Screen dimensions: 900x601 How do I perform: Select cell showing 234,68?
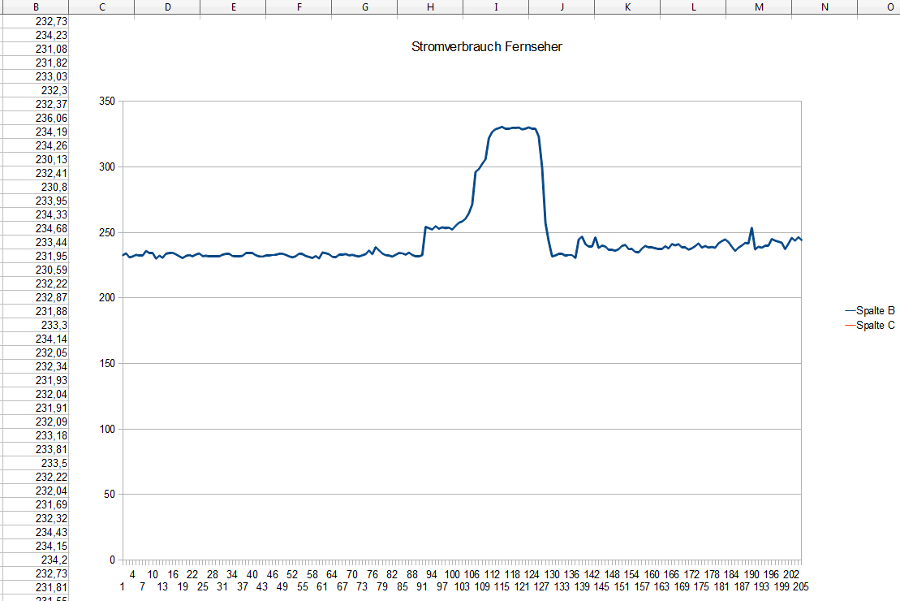[x=51, y=228]
